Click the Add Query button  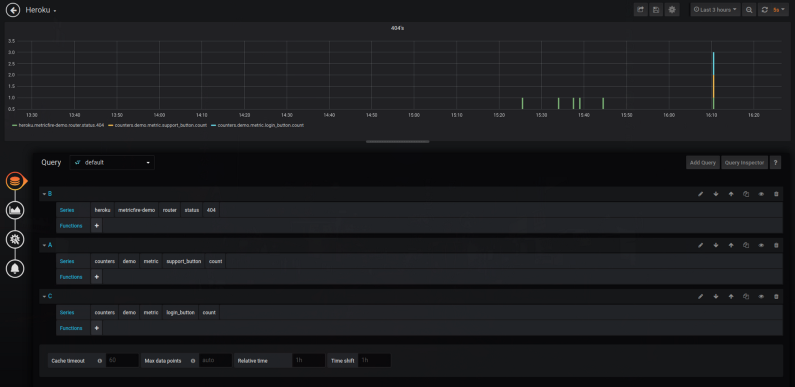(702, 162)
